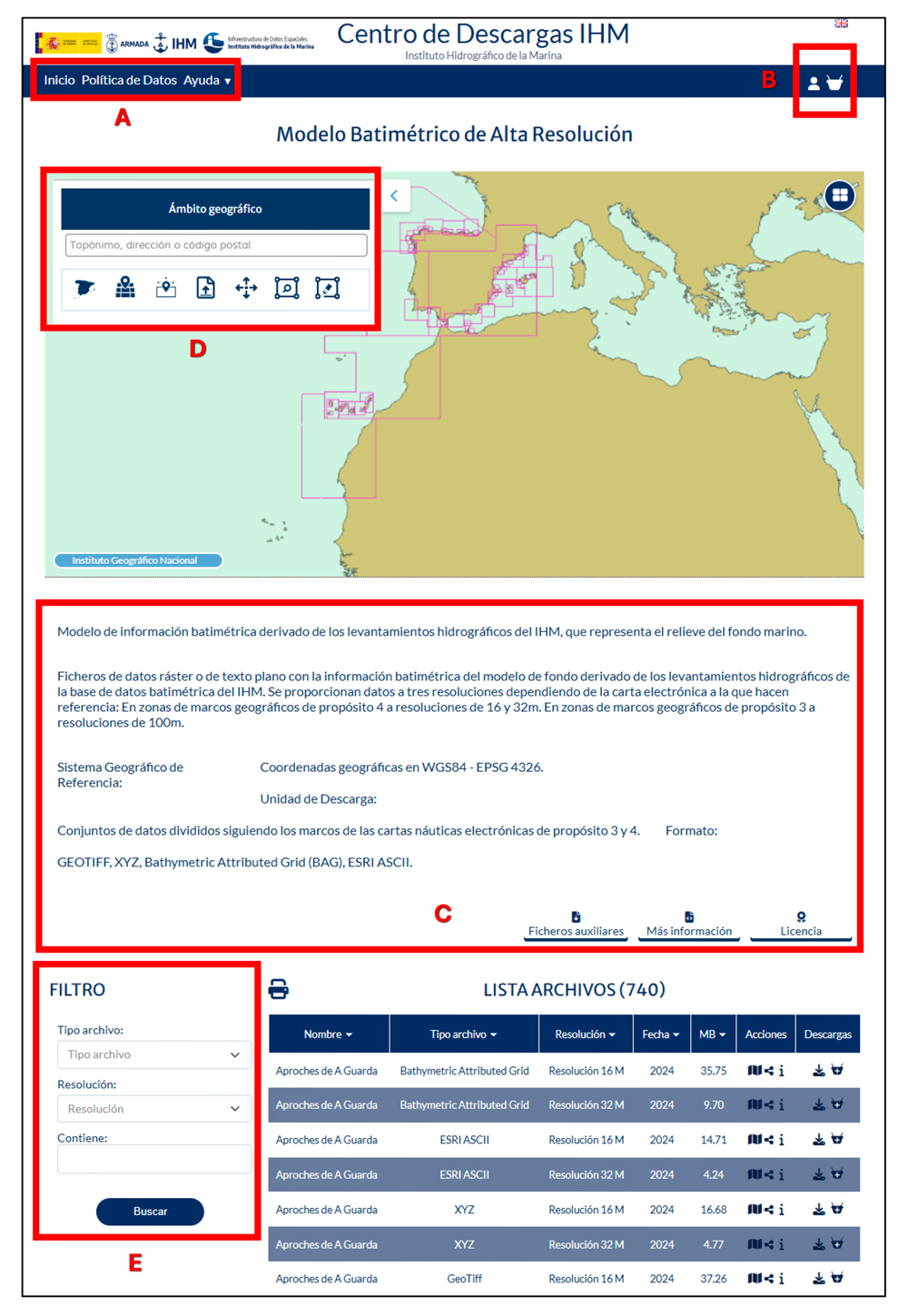Open the Licencia link
The width and height of the screenshot is (908, 1316).
[801, 925]
